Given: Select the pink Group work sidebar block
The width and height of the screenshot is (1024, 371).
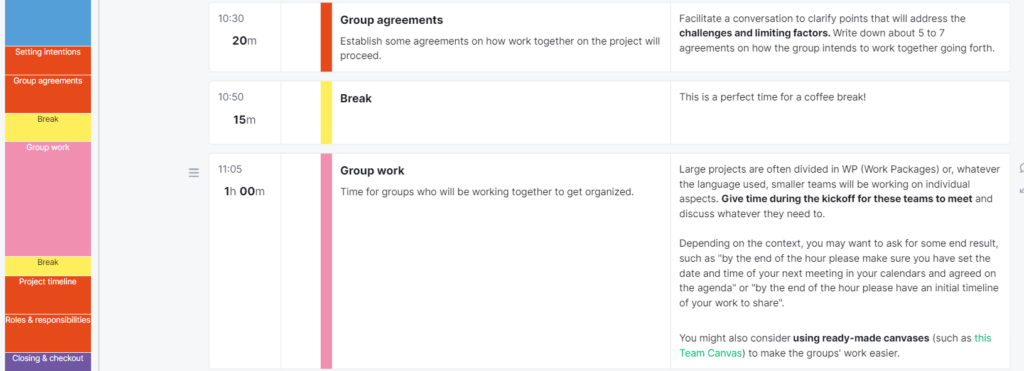Looking at the screenshot, I should (48, 199).
